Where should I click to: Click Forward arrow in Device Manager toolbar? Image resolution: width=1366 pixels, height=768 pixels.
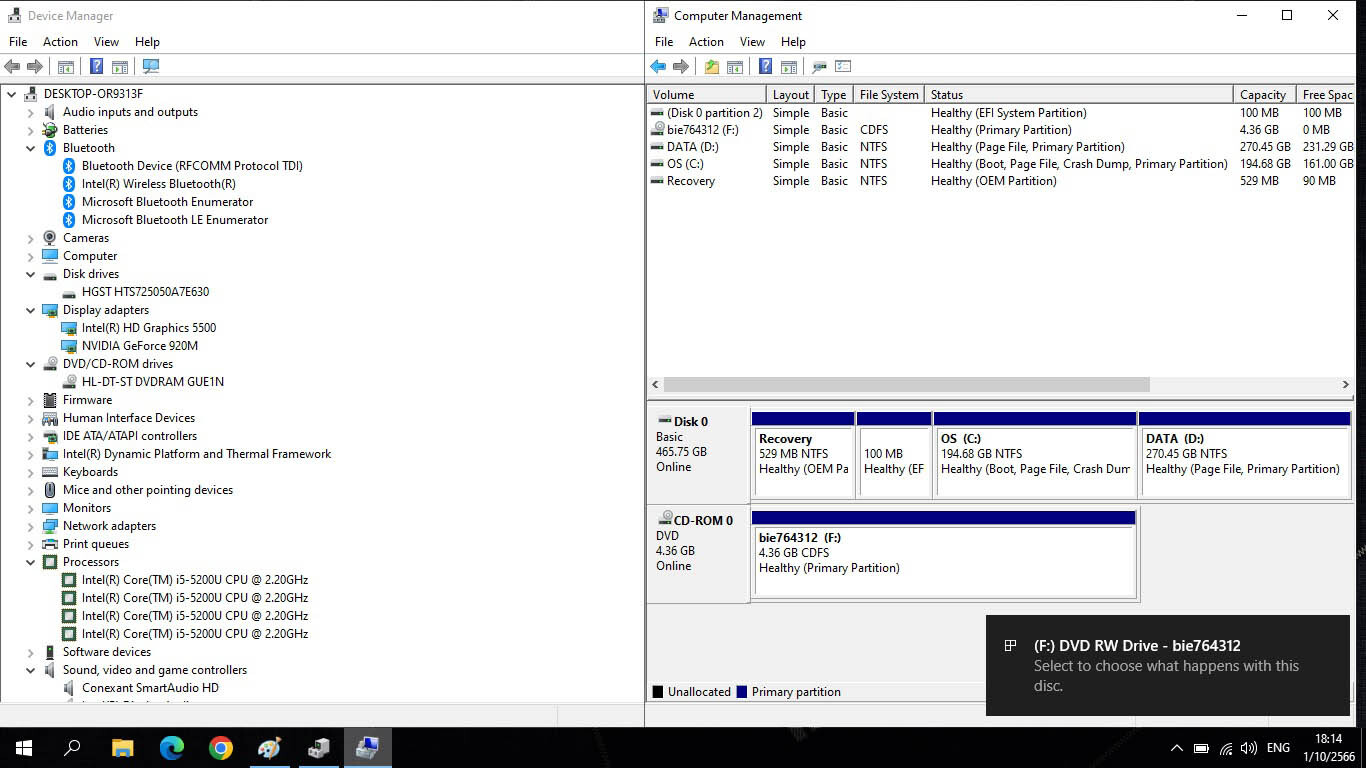pyautogui.click(x=35, y=67)
